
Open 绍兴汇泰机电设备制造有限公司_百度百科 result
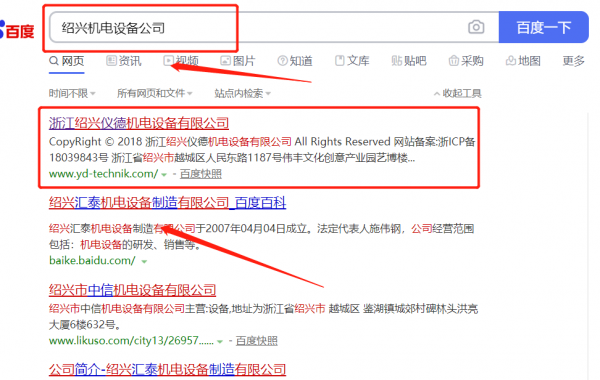tap(168, 202)
